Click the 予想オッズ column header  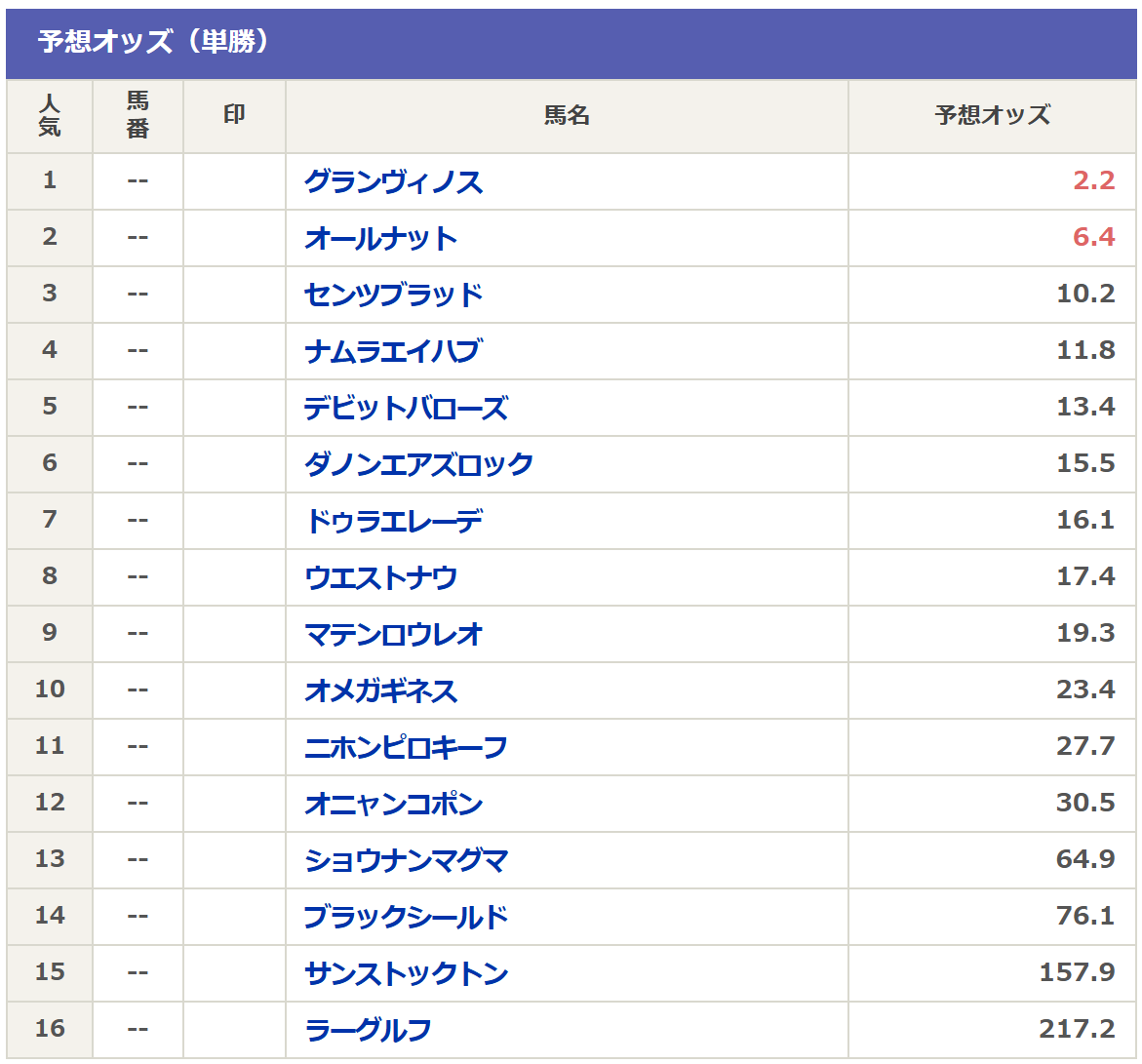pos(992,116)
